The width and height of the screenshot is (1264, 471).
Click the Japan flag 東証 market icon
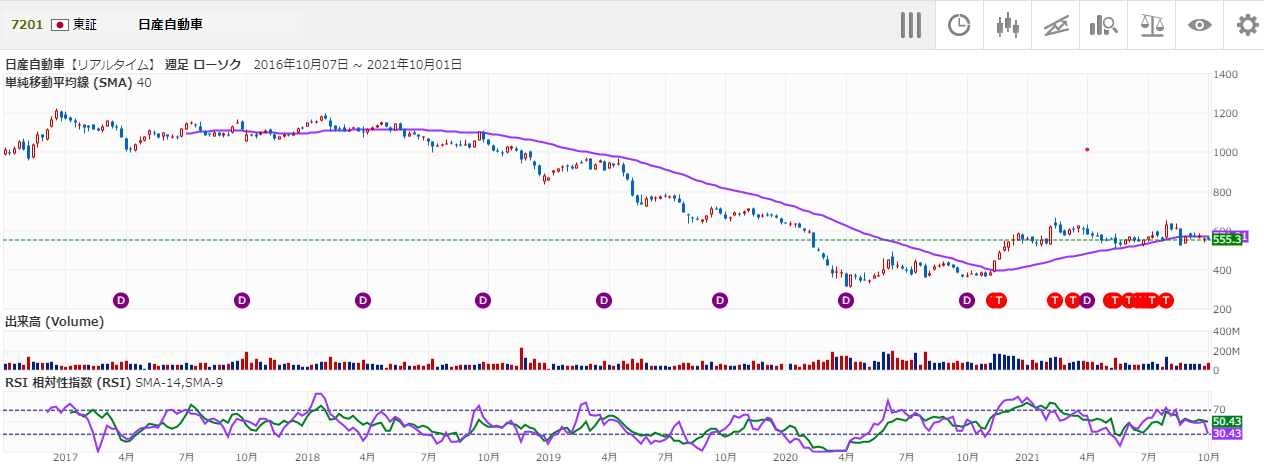(59, 23)
